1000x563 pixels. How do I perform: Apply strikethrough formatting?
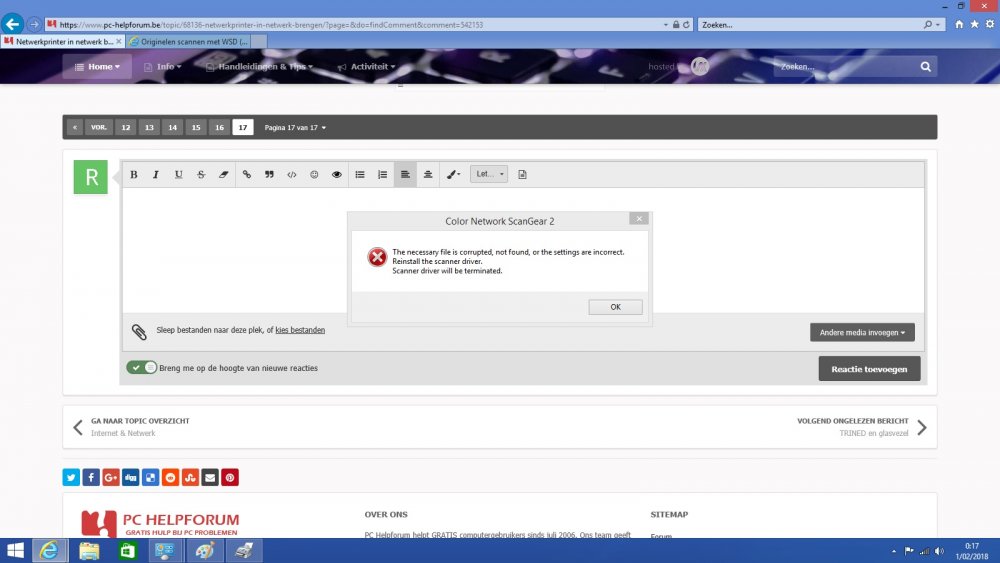tap(201, 175)
